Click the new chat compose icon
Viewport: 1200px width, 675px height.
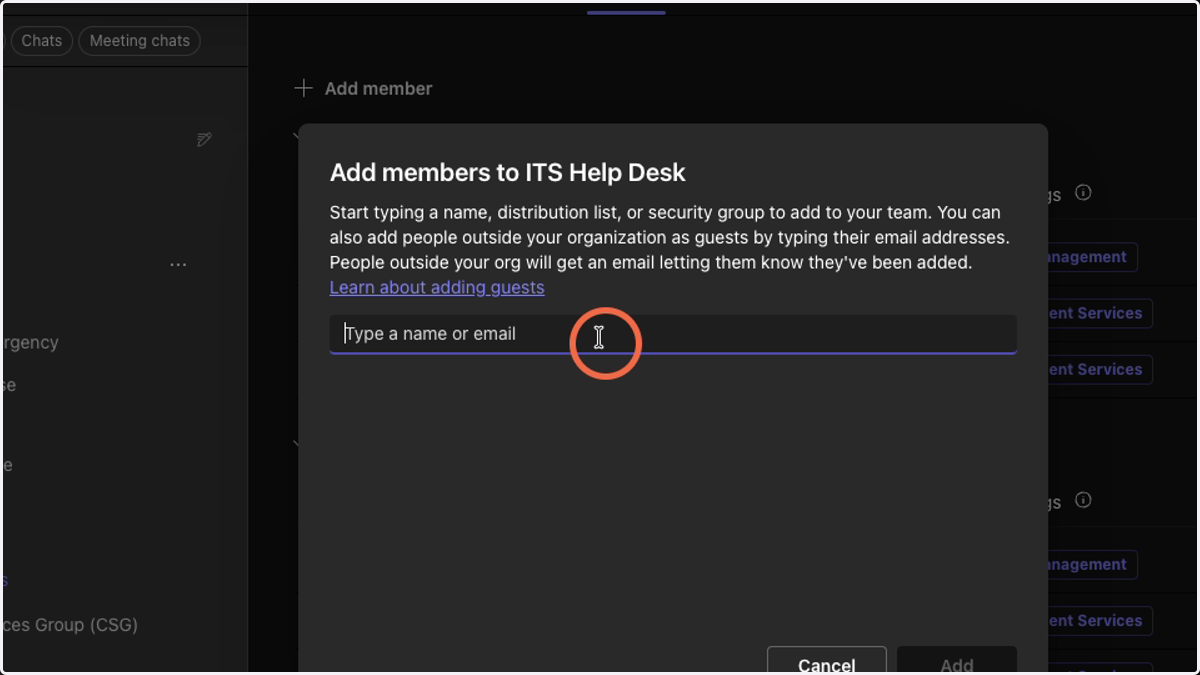[x=205, y=139]
